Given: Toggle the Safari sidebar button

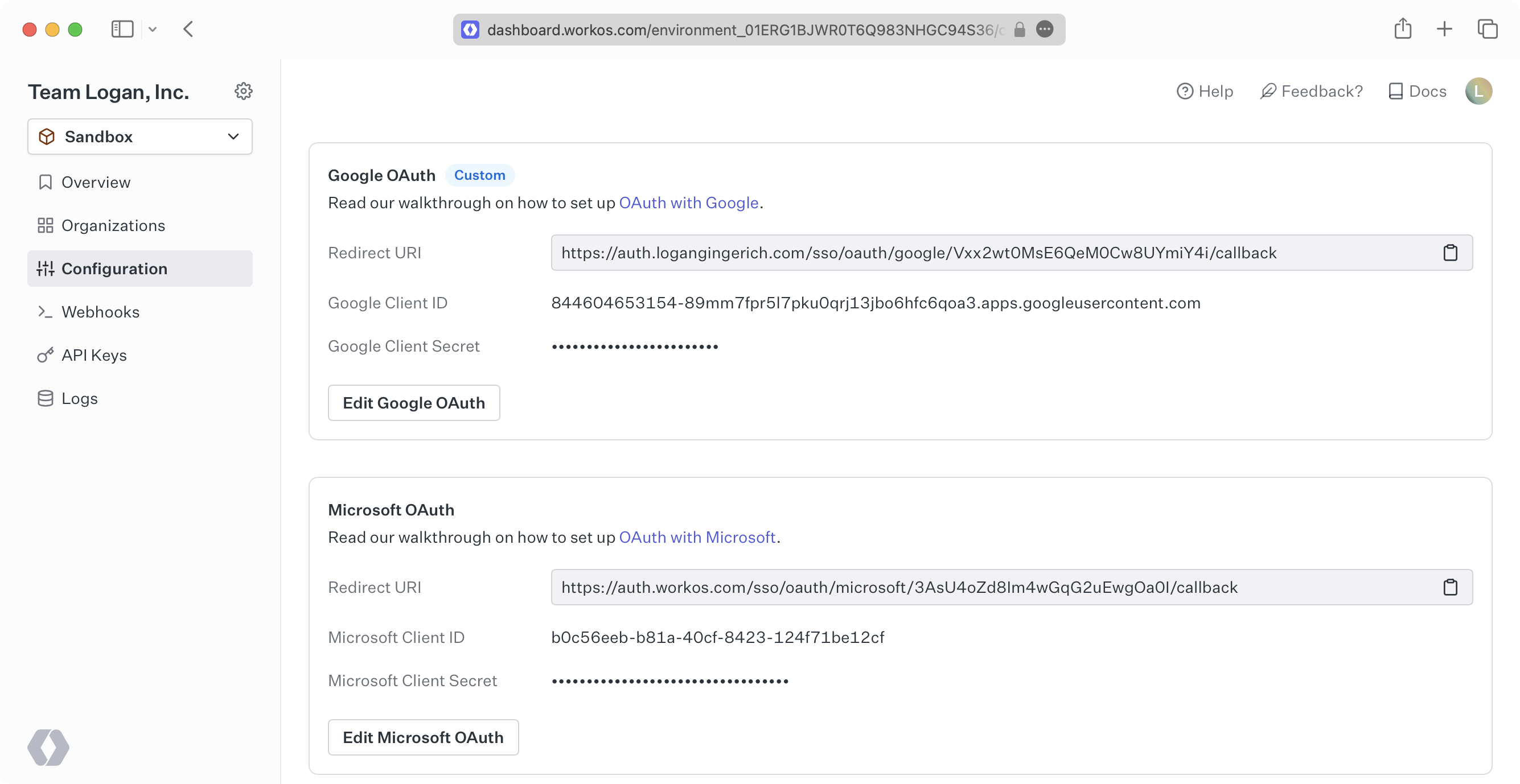Looking at the screenshot, I should 122,29.
